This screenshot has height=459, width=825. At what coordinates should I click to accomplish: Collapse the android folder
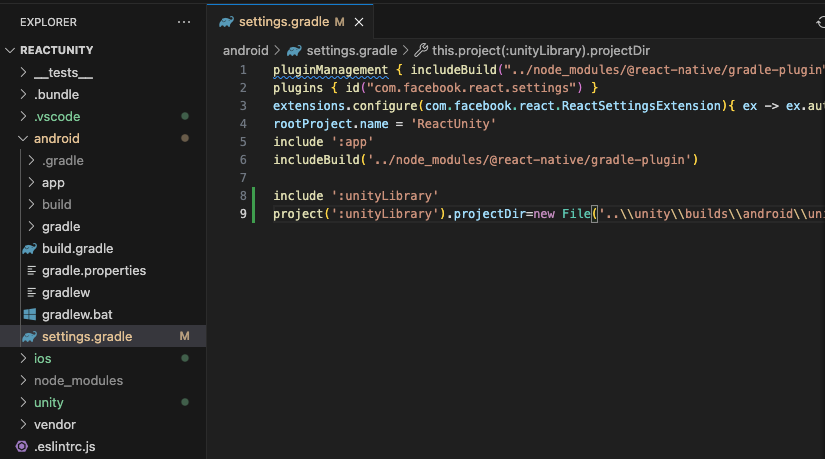tap(56, 139)
